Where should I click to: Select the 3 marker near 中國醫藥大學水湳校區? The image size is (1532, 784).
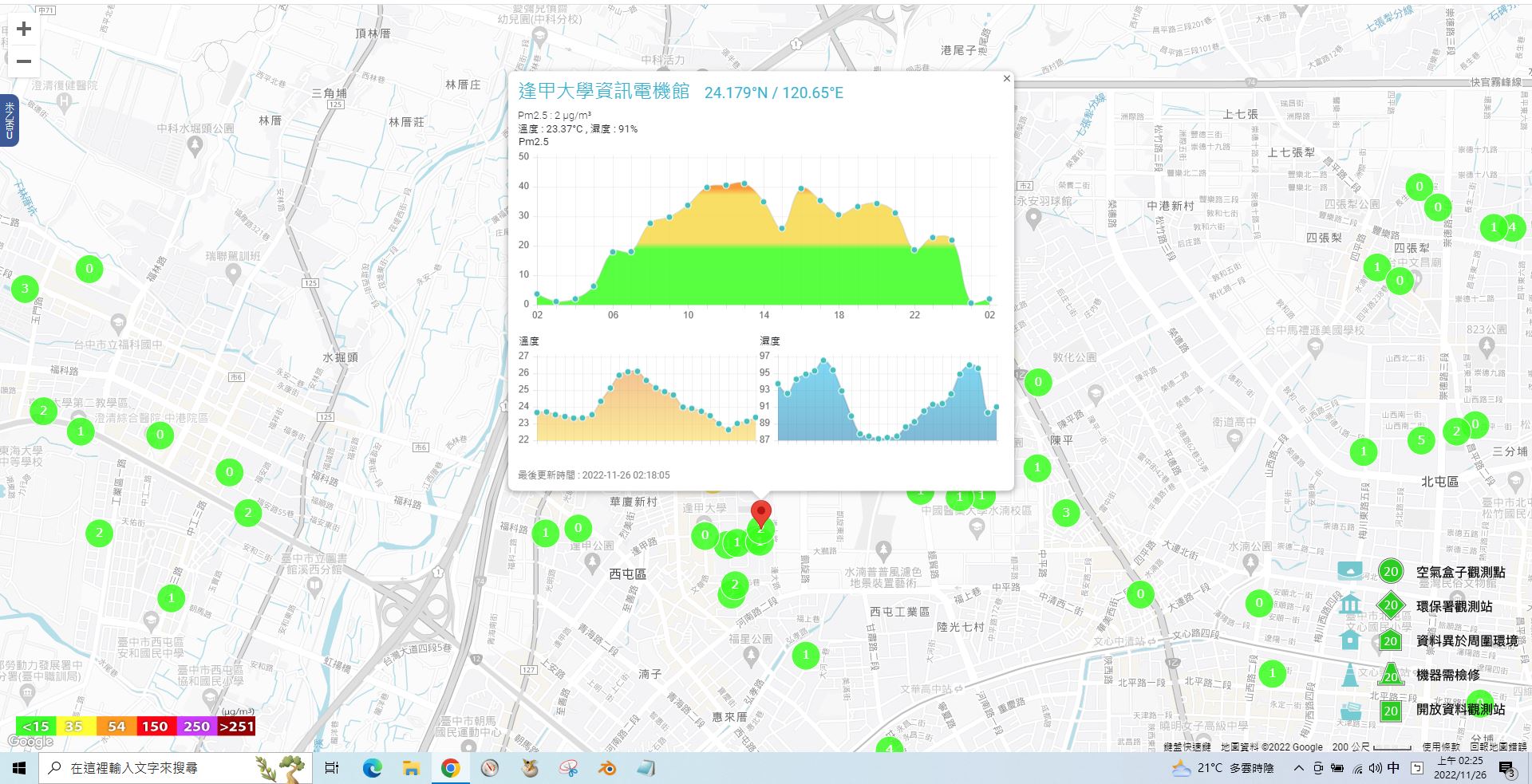click(x=1066, y=513)
